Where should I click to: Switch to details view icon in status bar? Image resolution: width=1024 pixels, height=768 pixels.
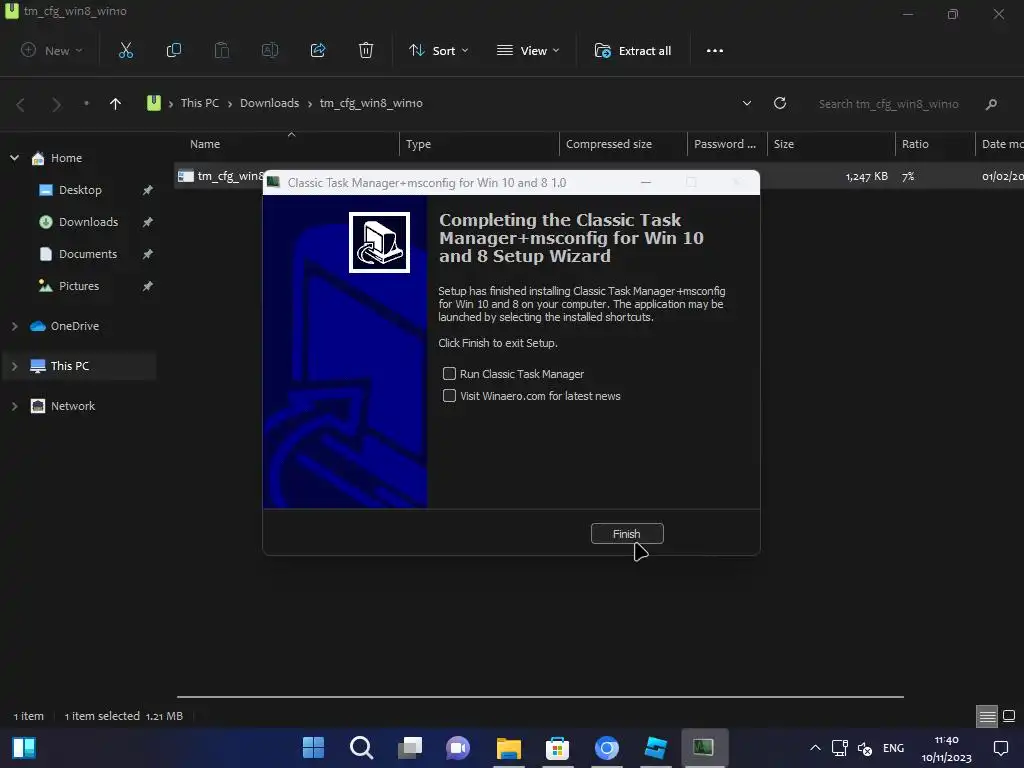tap(987, 716)
